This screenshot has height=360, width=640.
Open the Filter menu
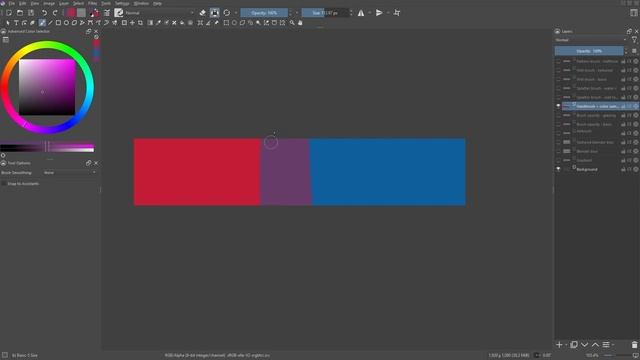tap(93, 3)
